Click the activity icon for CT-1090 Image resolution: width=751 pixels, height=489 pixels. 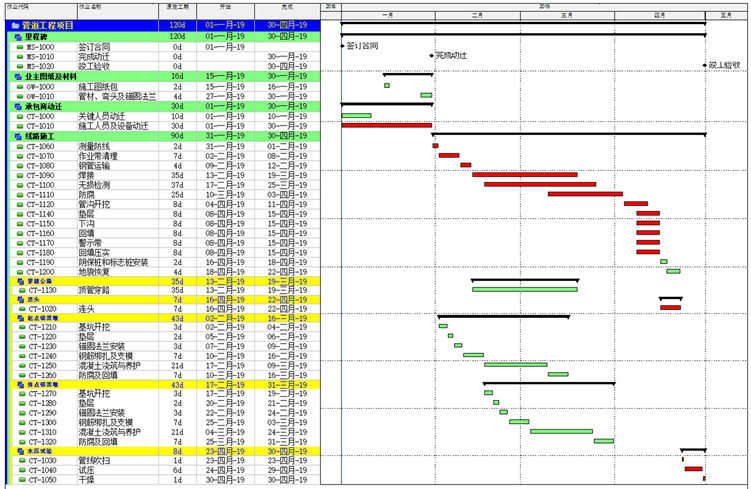click(x=21, y=175)
